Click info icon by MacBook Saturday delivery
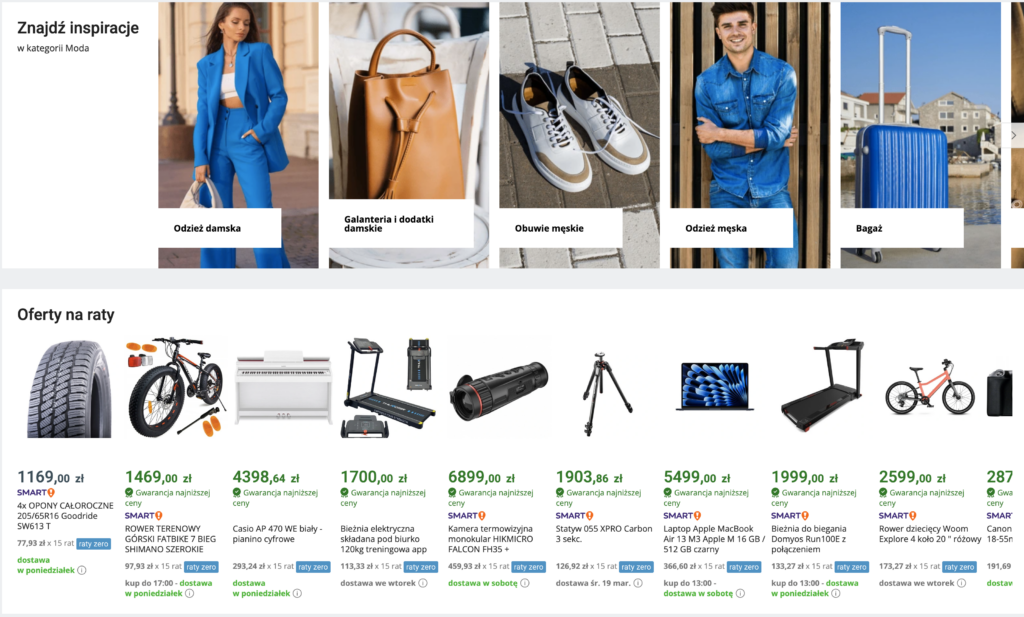The width and height of the screenshot is (1024, 617). point(741,593)
